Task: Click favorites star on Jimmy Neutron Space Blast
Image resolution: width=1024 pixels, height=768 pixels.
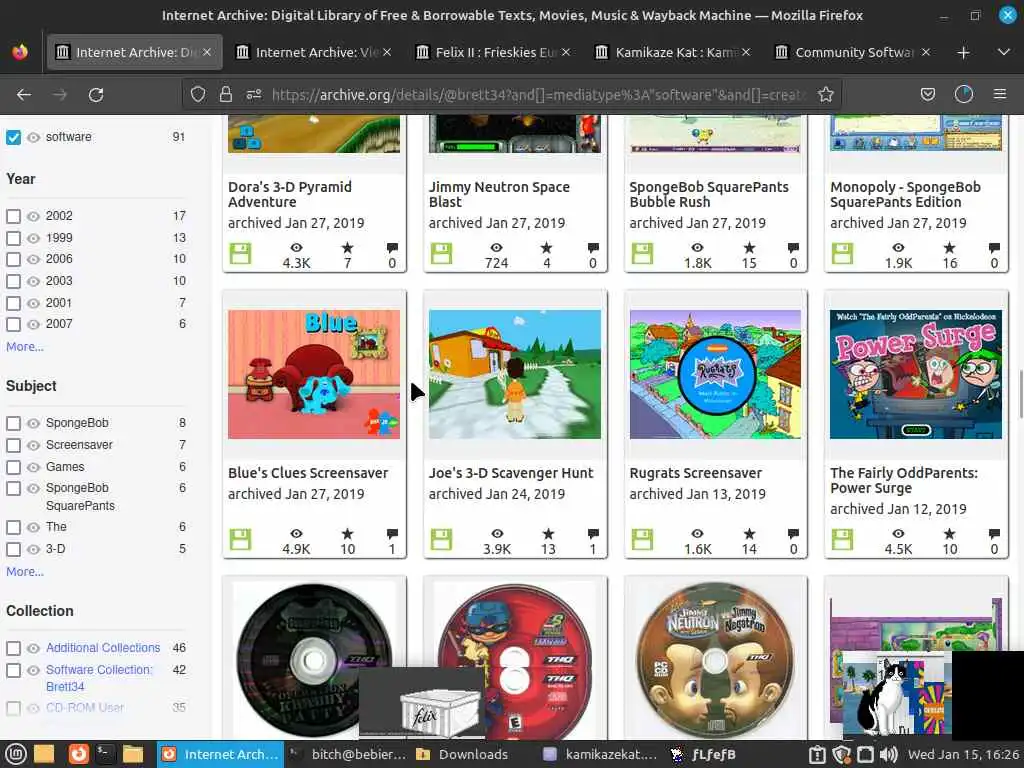Action: coord(547,248)
